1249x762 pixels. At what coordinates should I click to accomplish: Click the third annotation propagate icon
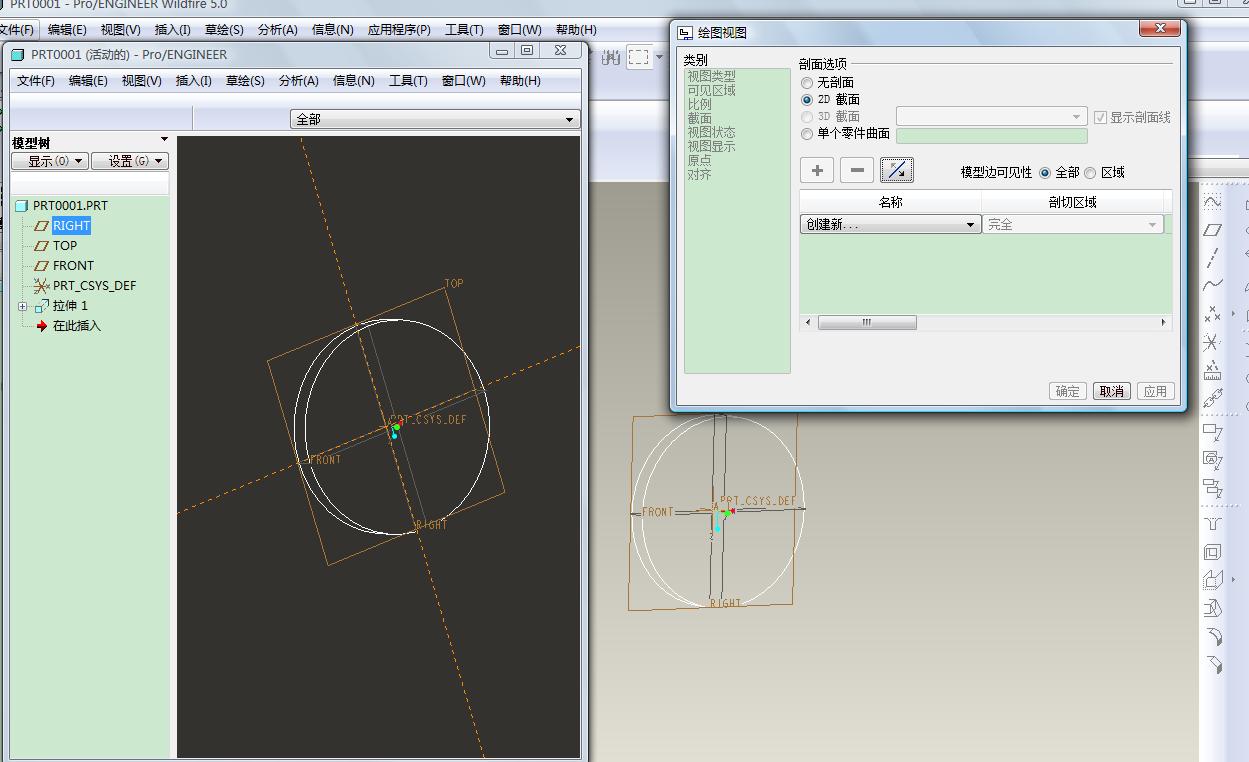(1212, 489)
